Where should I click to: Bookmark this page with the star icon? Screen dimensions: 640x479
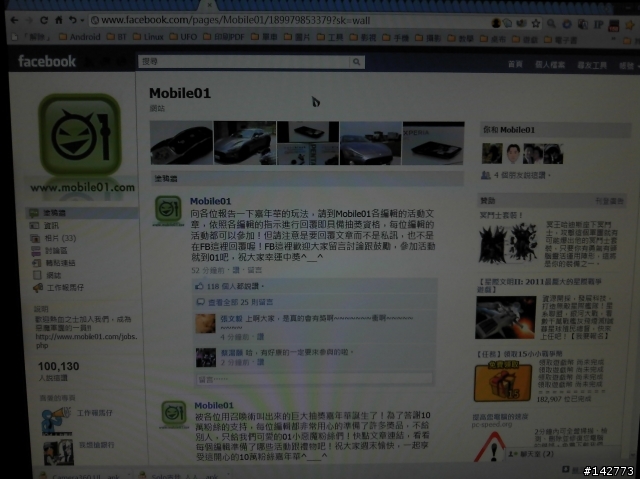click(536, 24)
